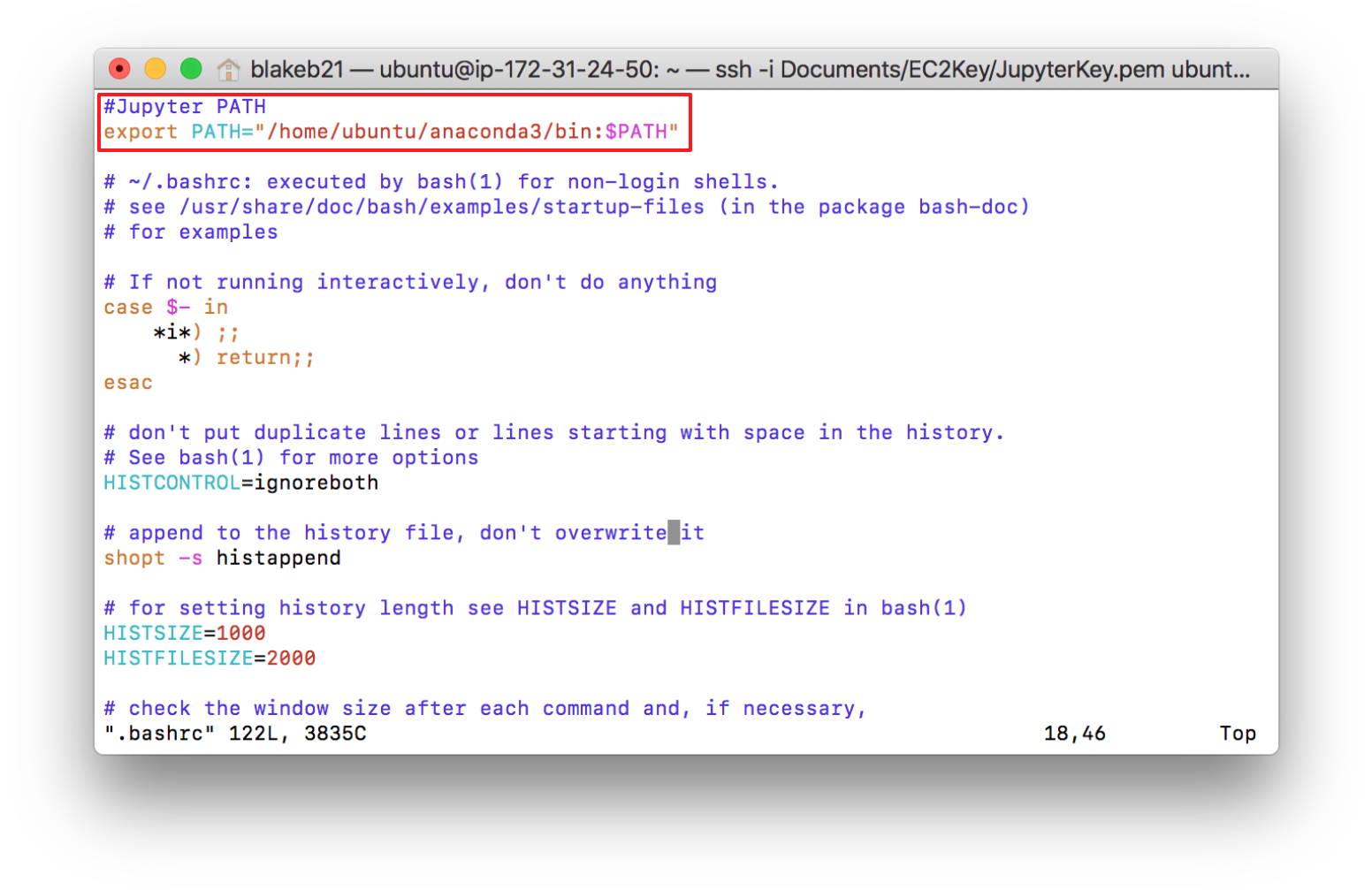
Task: Click the green zoom window button
Action: [x=191, y=68]
